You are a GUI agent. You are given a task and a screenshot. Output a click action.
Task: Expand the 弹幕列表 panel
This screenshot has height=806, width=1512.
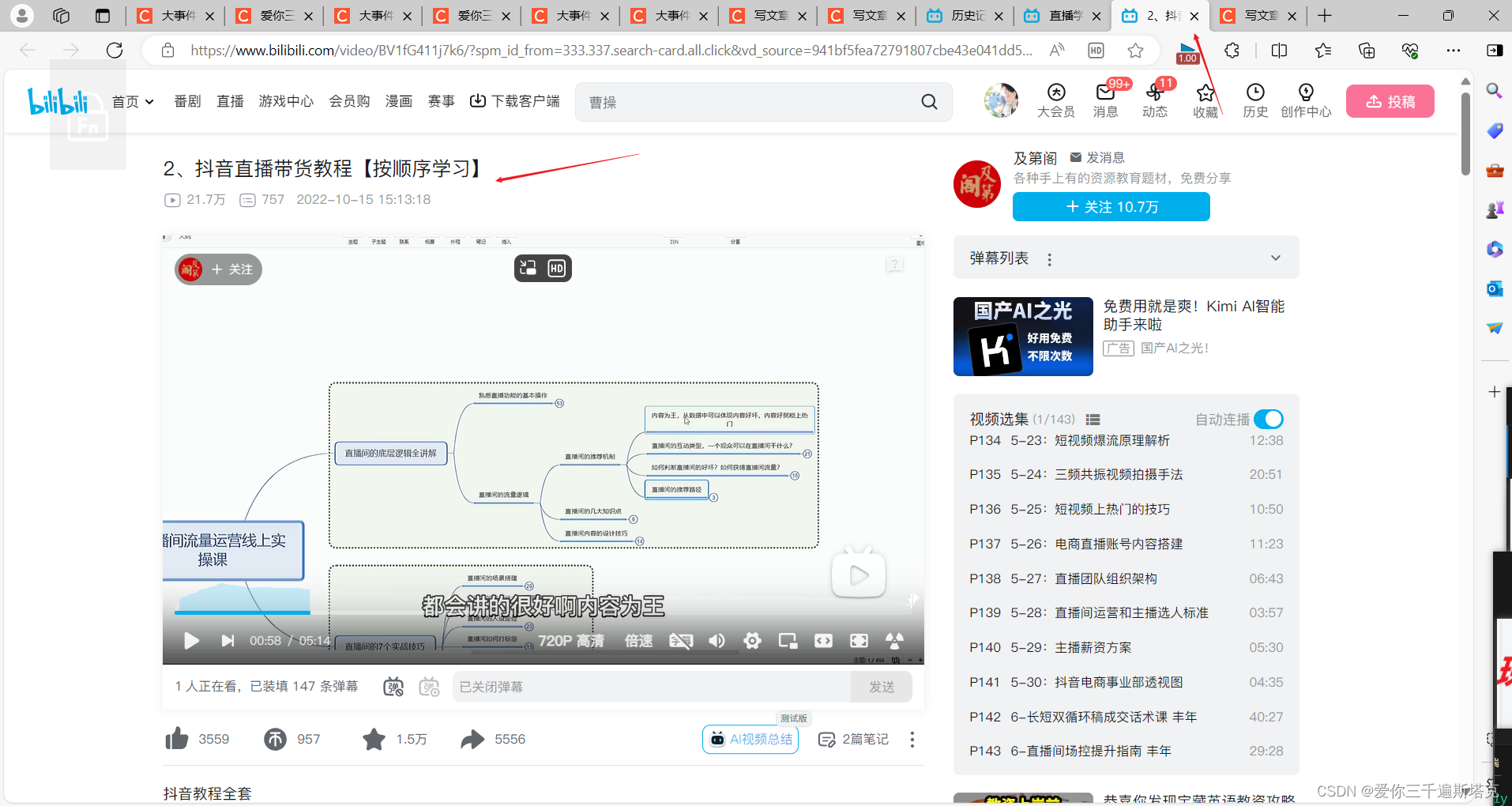(1276, 258)
